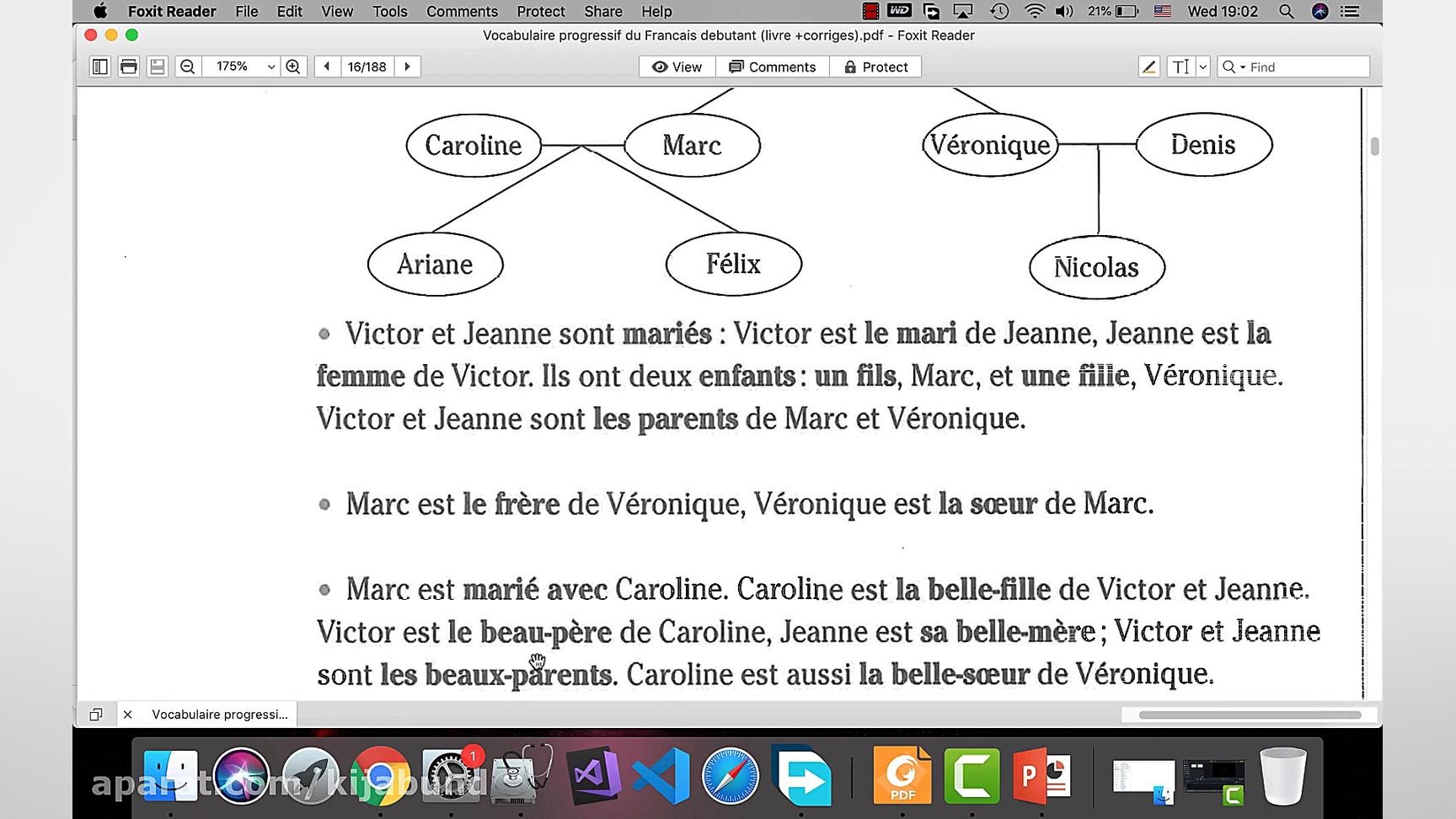The width and height of the screenshot is (1456, 819).
Task: Open the Tools menu
Action: (390, 11)
